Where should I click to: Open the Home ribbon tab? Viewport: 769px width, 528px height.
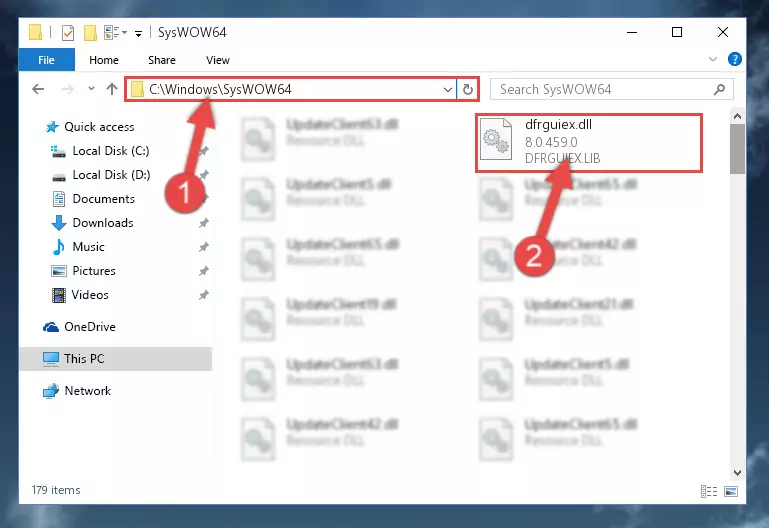coord(103,60)
